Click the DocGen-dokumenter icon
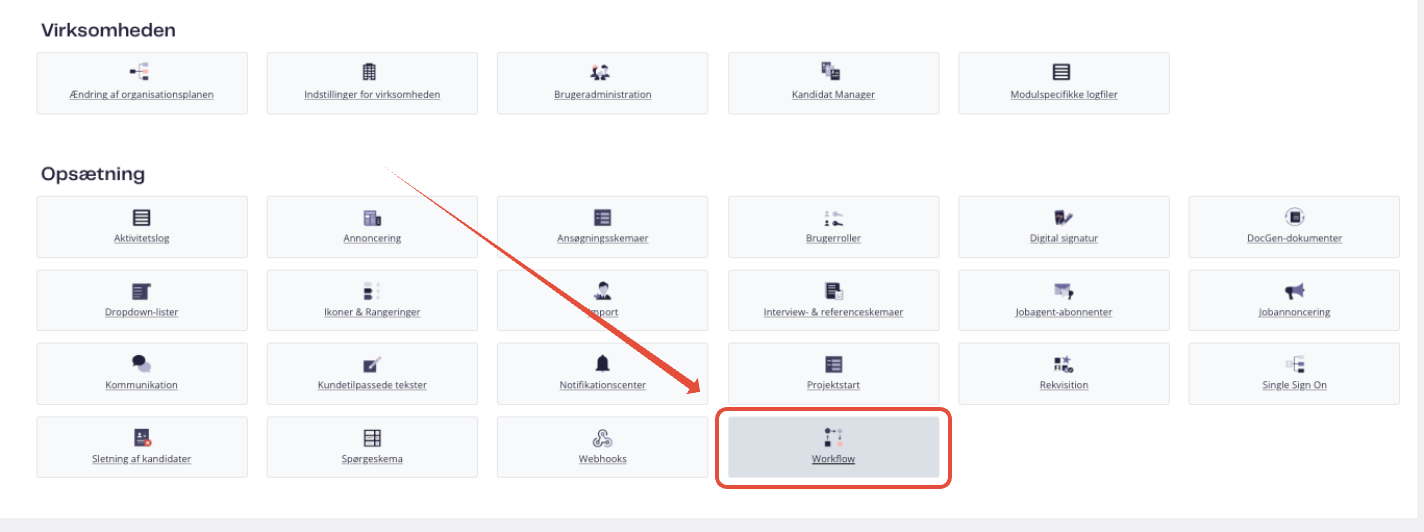The height and width of the screenshot is (532, 1424). 1294,217
